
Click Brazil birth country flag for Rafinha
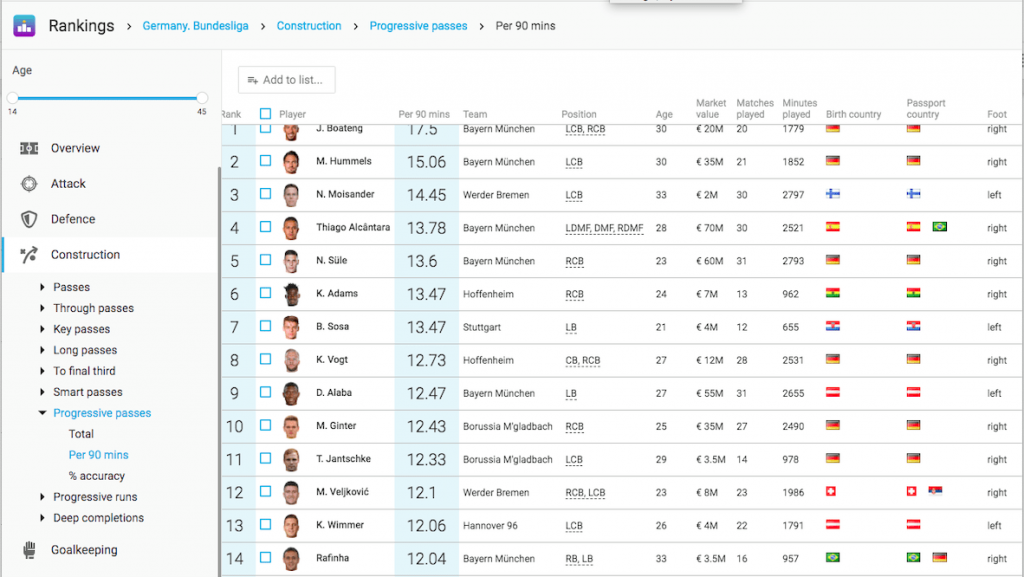point(833,557)
